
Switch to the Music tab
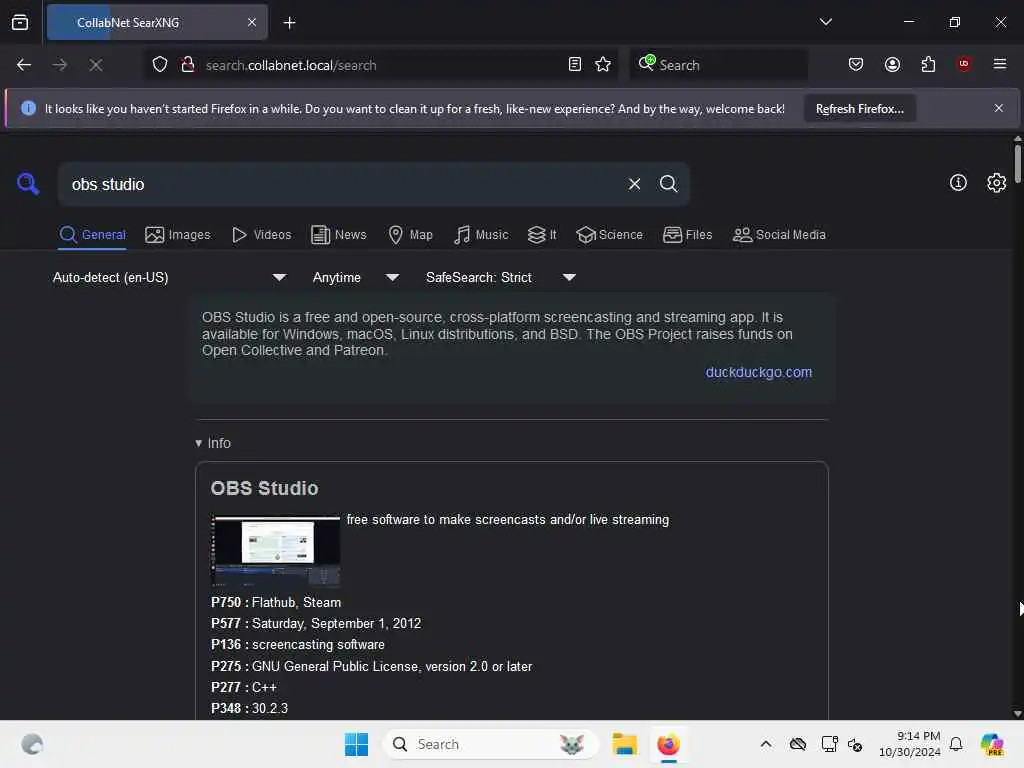(481, 234)
